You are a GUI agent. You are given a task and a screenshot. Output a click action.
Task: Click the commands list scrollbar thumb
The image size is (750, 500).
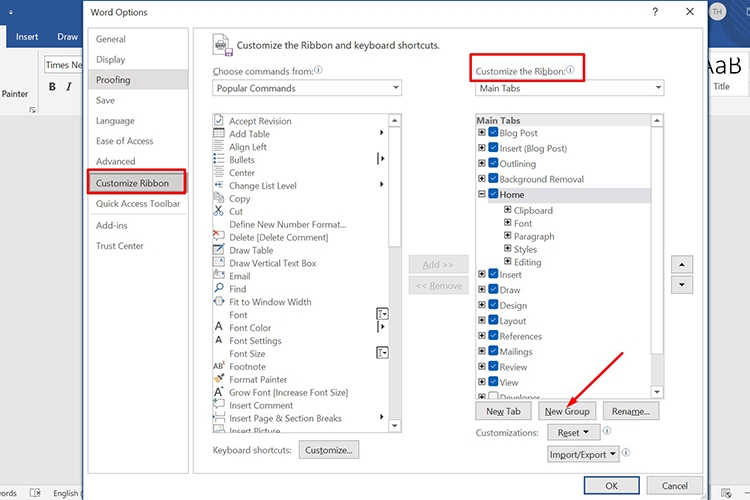click(x=395, y=187)
